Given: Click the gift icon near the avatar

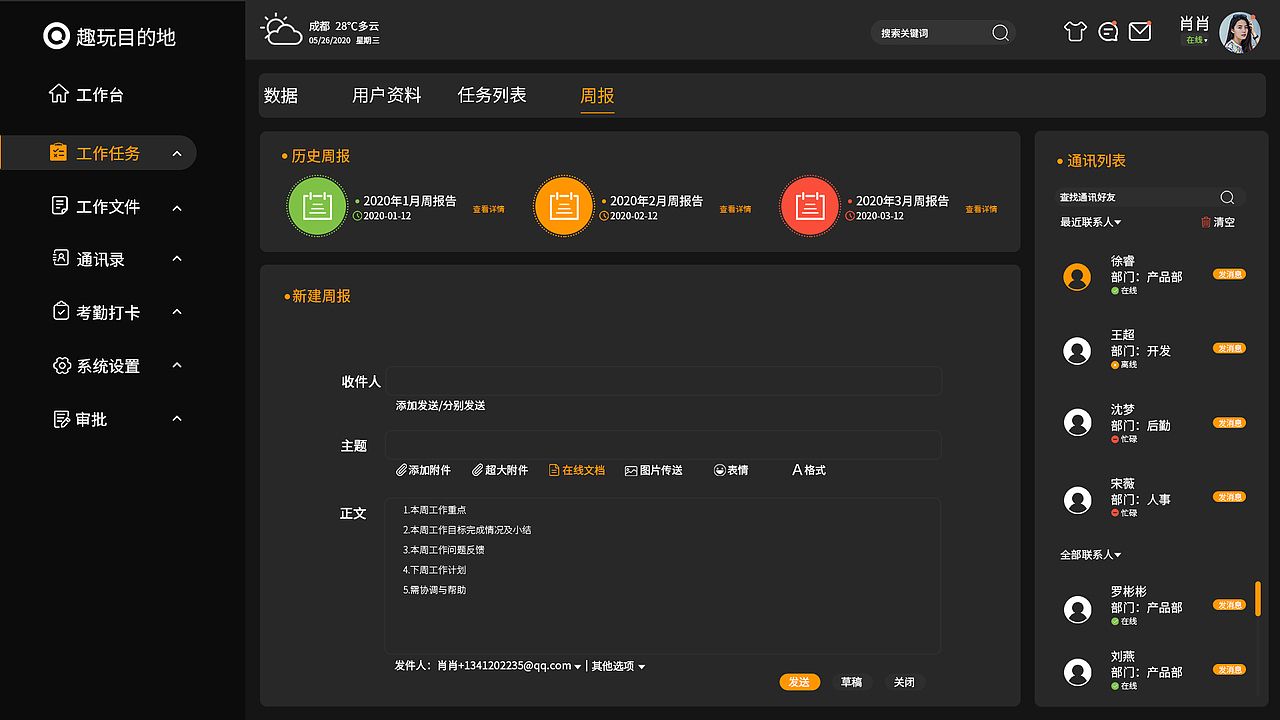Looking at the screenshot, I should coord(1074,31).
